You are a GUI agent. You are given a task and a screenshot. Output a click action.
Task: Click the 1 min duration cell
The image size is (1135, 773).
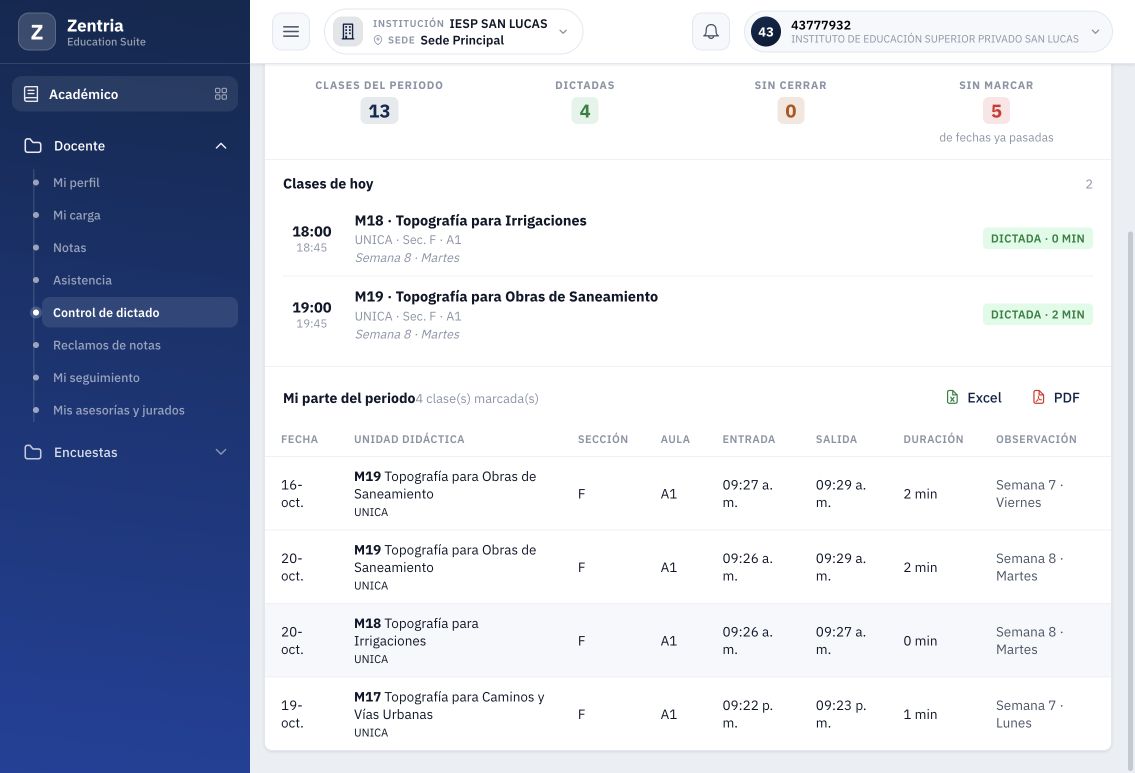coord(920,714)
